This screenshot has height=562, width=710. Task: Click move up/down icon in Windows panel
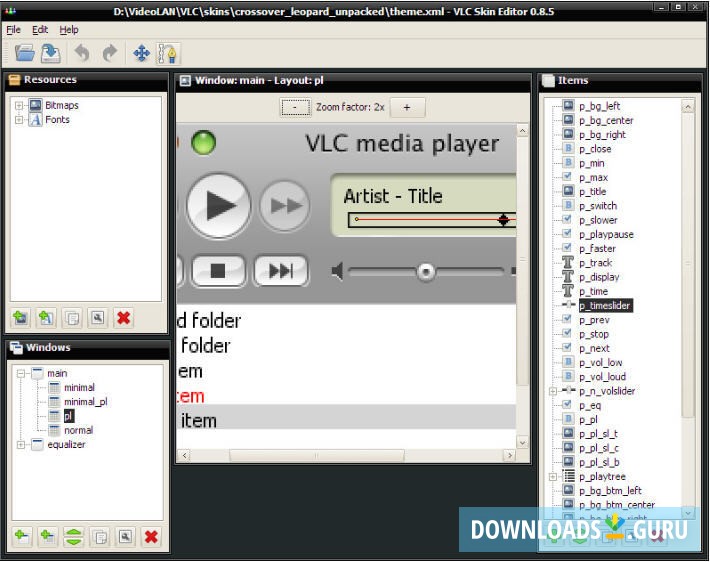click(x=74, y=537)
